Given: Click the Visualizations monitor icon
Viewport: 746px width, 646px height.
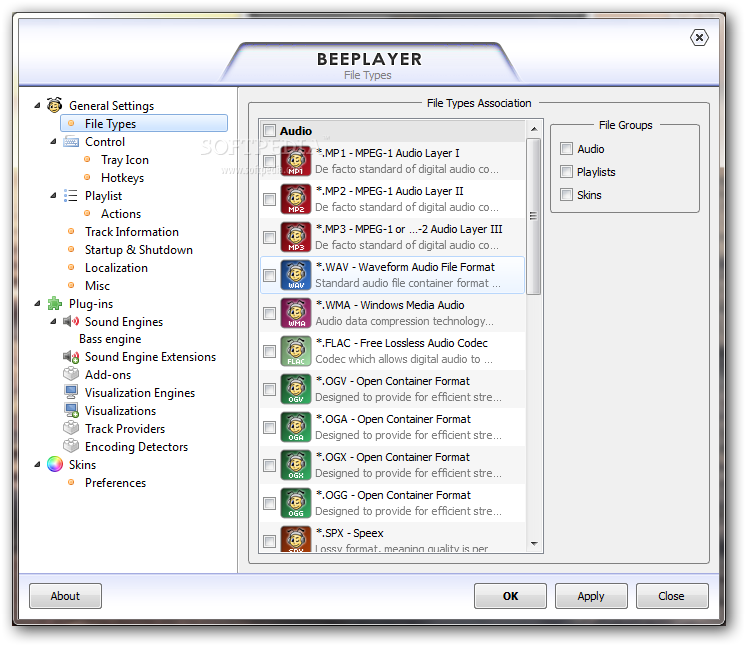Looking at the screenshot, I should click(x=71, y=411).
